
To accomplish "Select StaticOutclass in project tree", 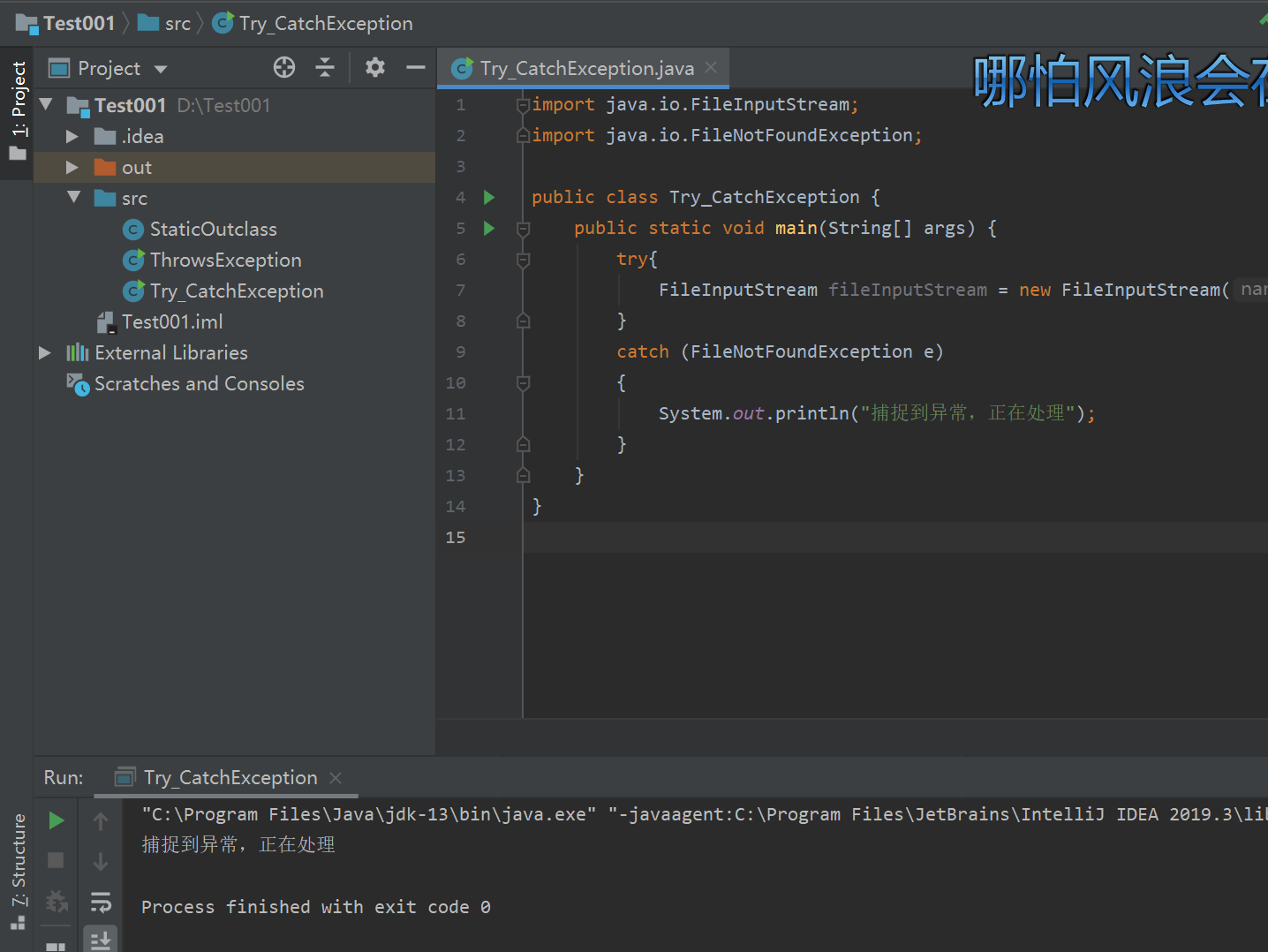I will [x=213, y=230].
